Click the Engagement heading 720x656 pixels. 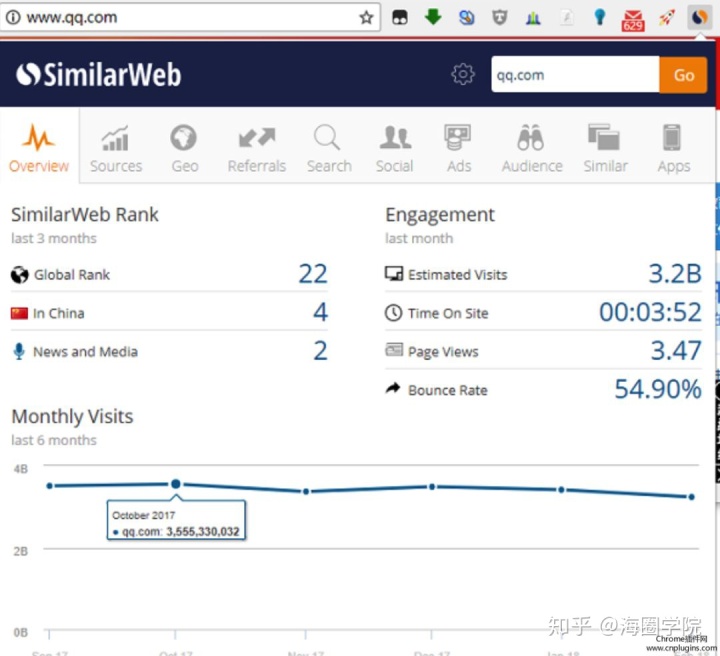point(440,215)
